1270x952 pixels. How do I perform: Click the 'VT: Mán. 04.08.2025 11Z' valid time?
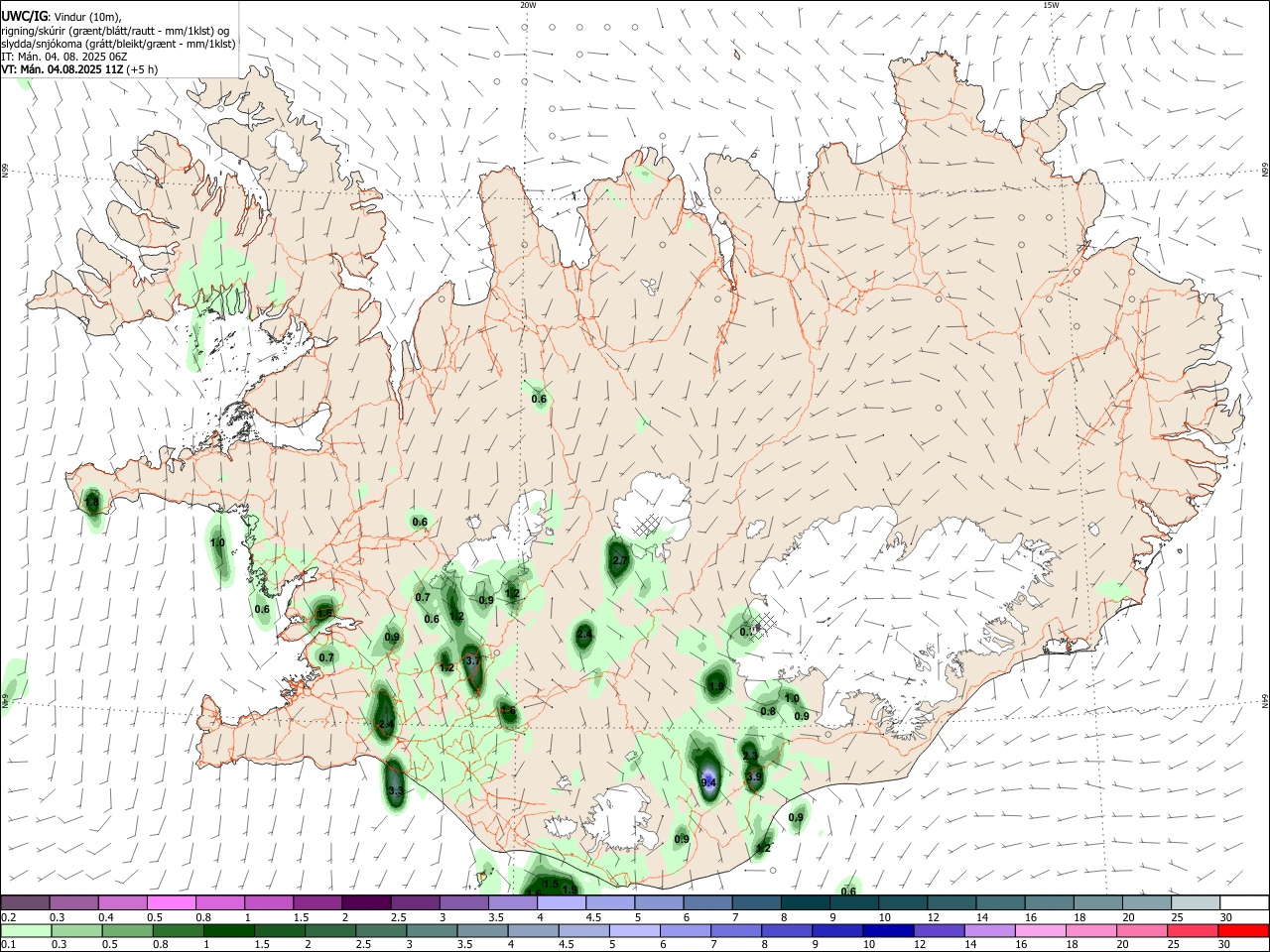[x=63, y=69]
